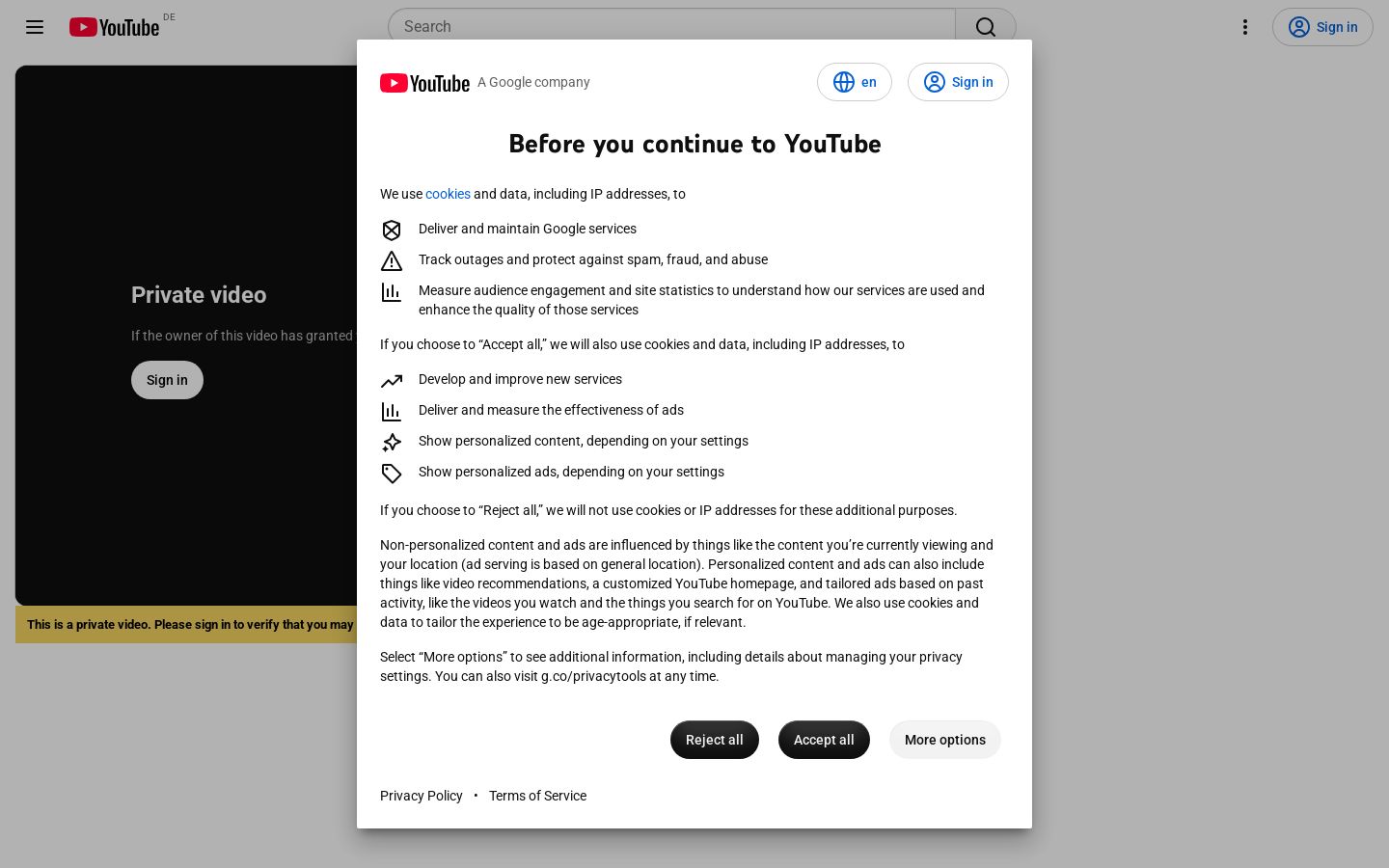This screenshot has width=1389, height=868.
Task: Click Sign in inside the consent dialog
Action: click(x=958, y=82)
